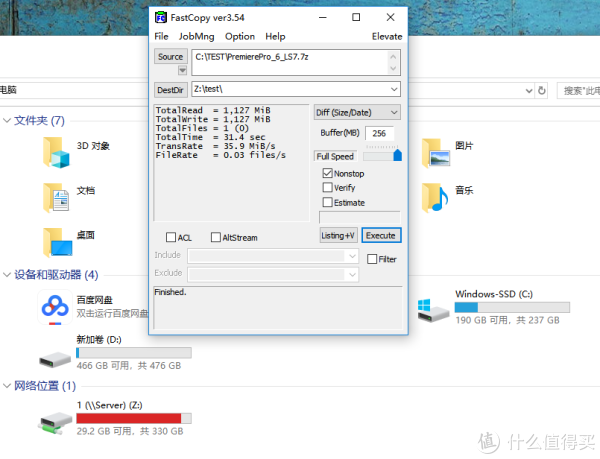Open the DestDir path dropdown arrow
This screenshot has width=600, height=459.
[394, 89]
